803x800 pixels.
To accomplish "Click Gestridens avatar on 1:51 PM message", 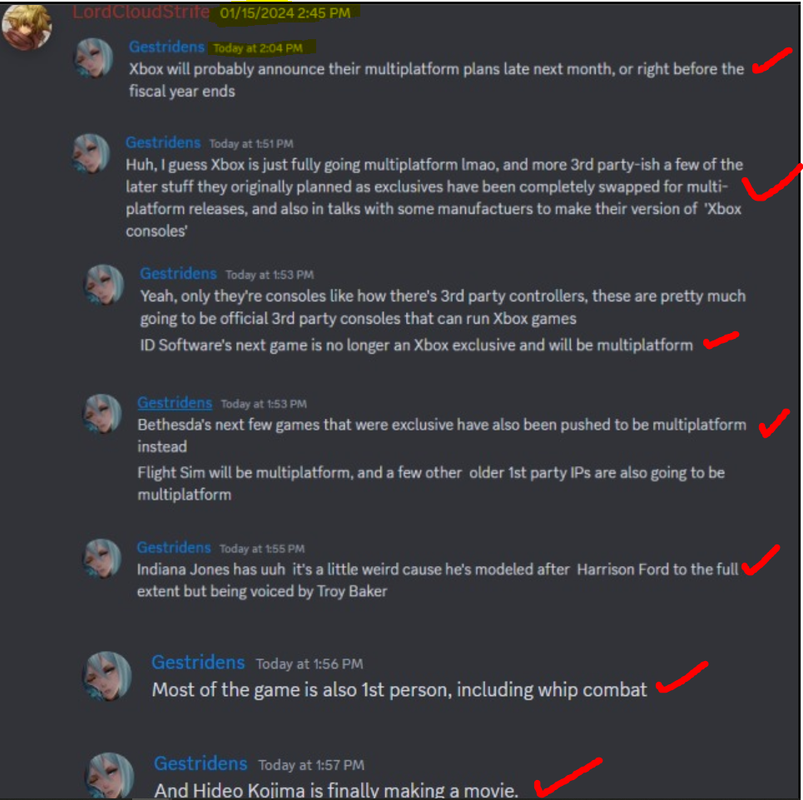I will 91,154.
